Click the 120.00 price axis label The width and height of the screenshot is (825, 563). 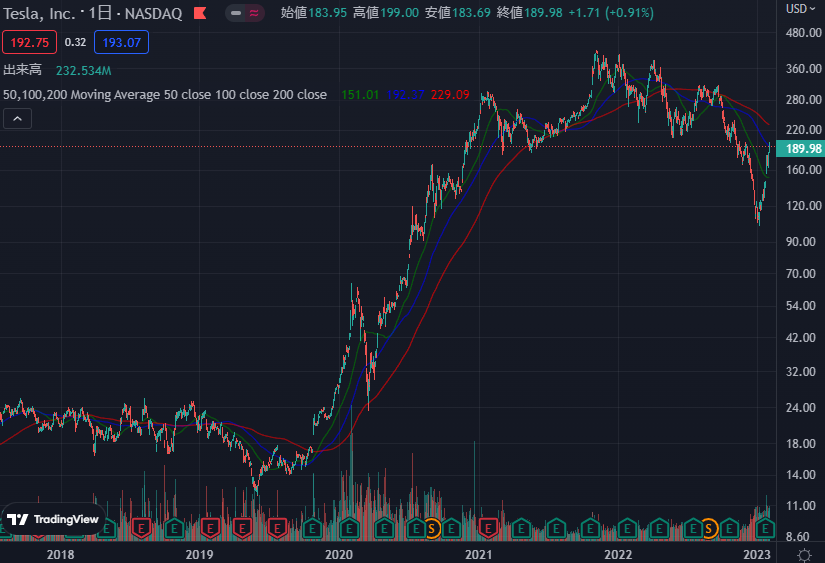[x=803, y=206]
